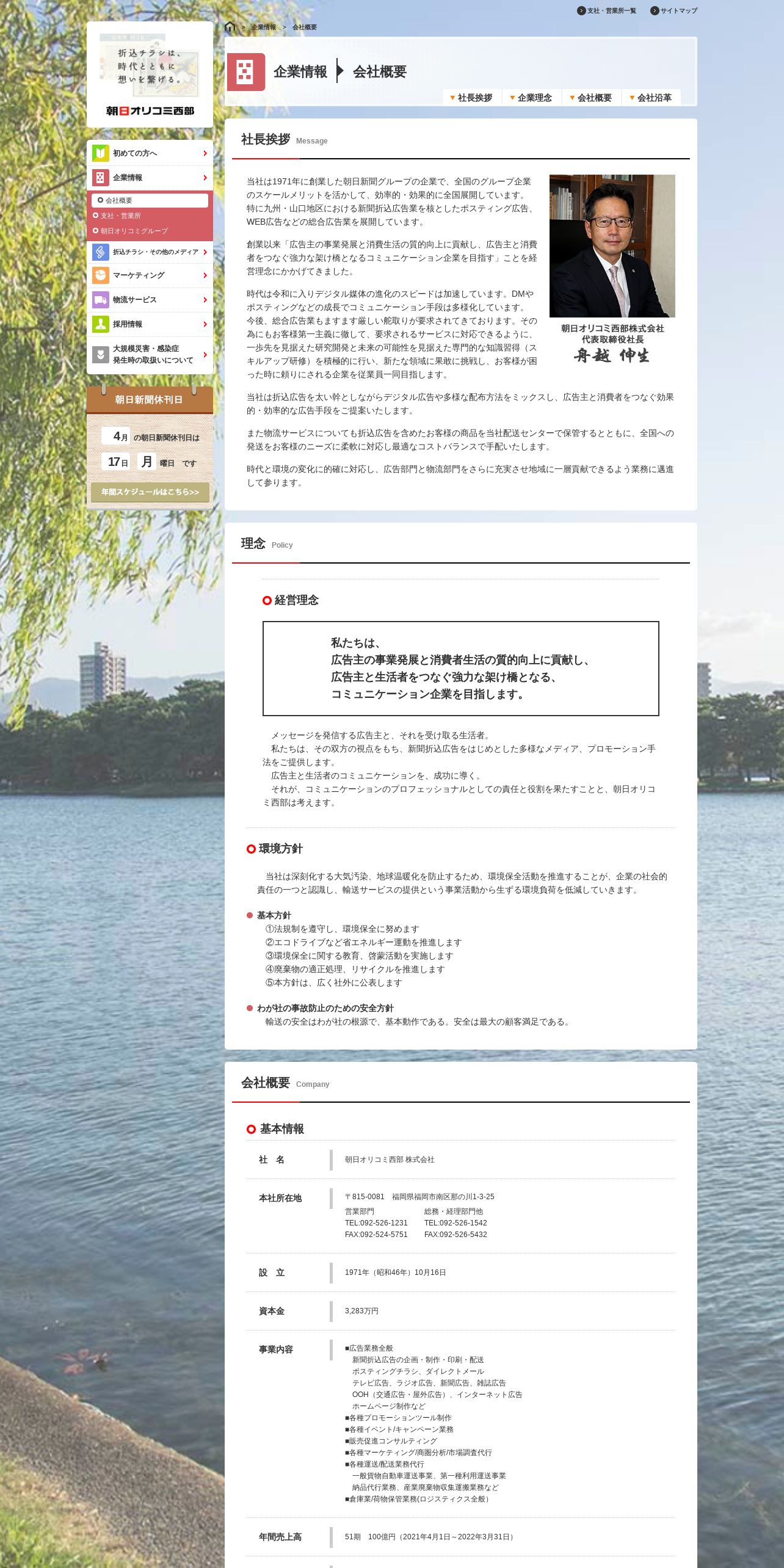Click the purple 物流サービス truck icon
The height and width of the screenshot is (1568, 784).
(x=101, y=300)
